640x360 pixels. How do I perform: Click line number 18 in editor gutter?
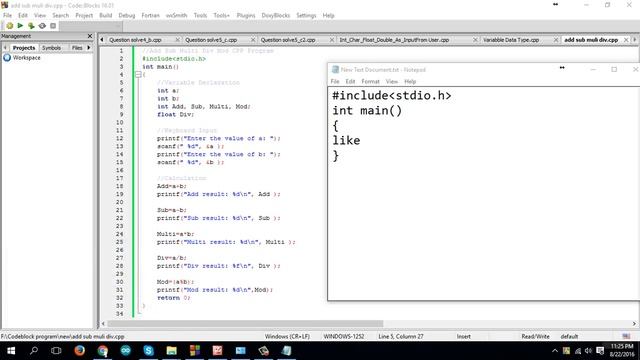click(120, 186)
